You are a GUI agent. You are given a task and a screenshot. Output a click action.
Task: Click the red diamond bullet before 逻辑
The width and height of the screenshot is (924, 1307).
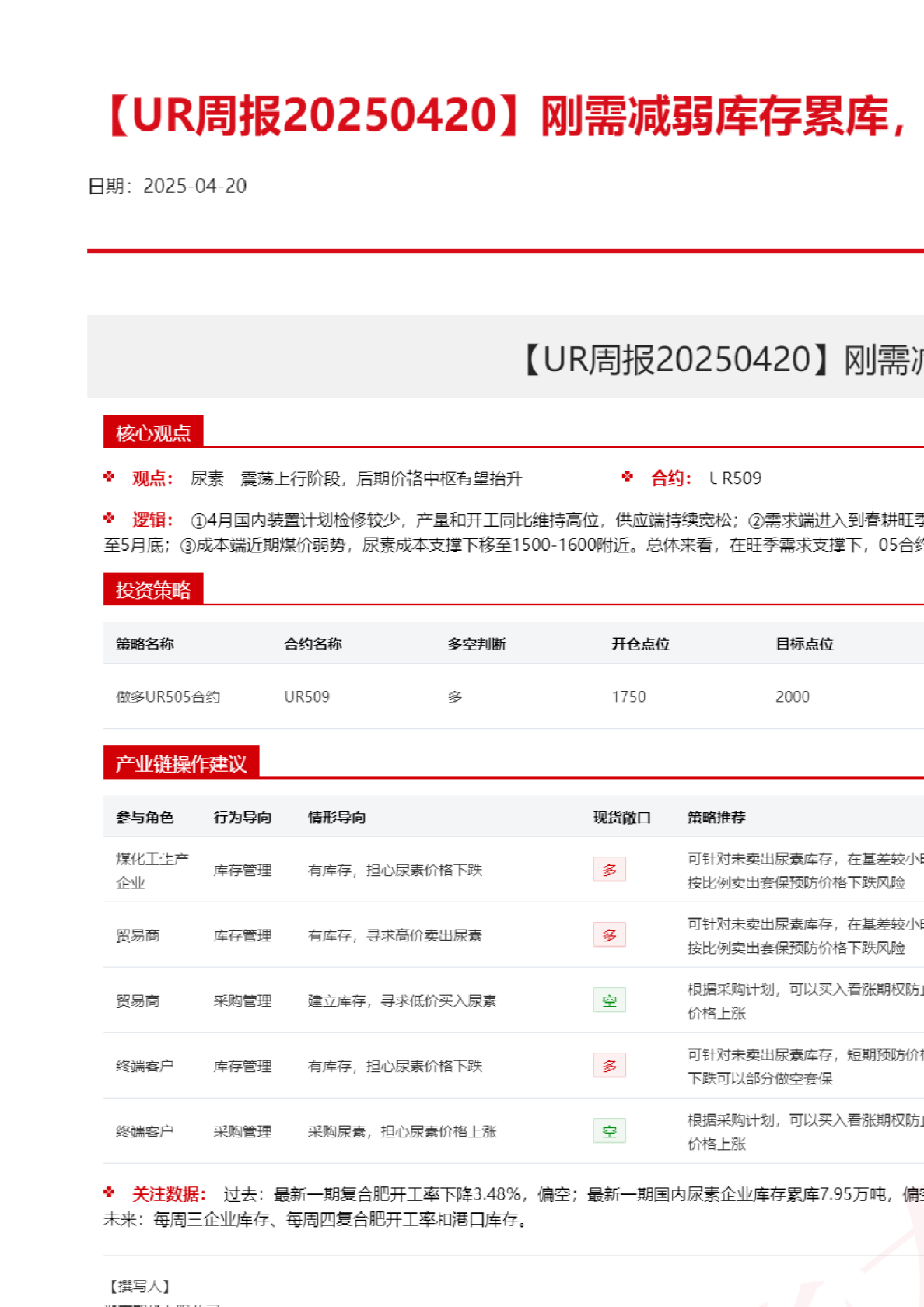point(109,518)
